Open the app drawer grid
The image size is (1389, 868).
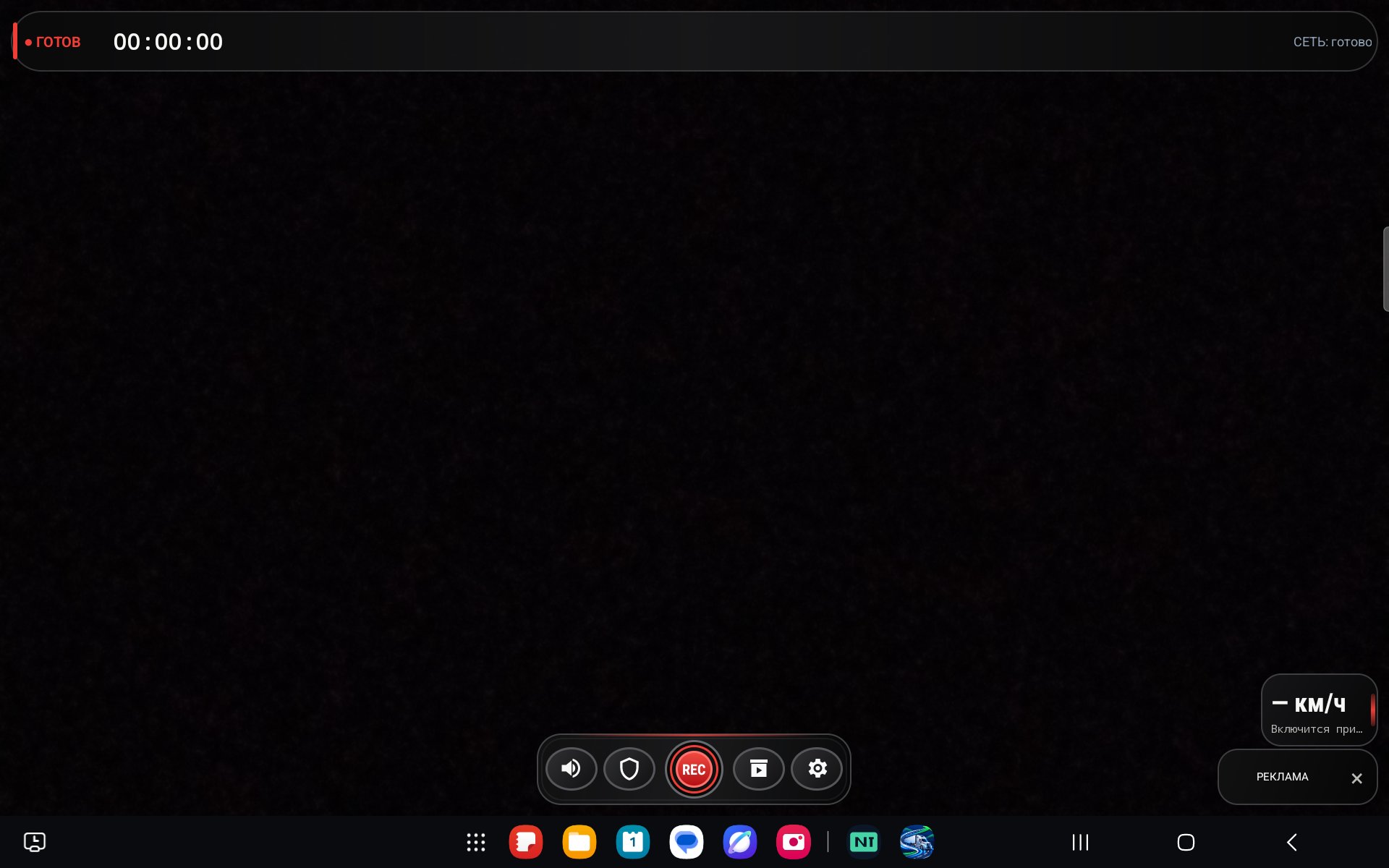click(476, 842)
